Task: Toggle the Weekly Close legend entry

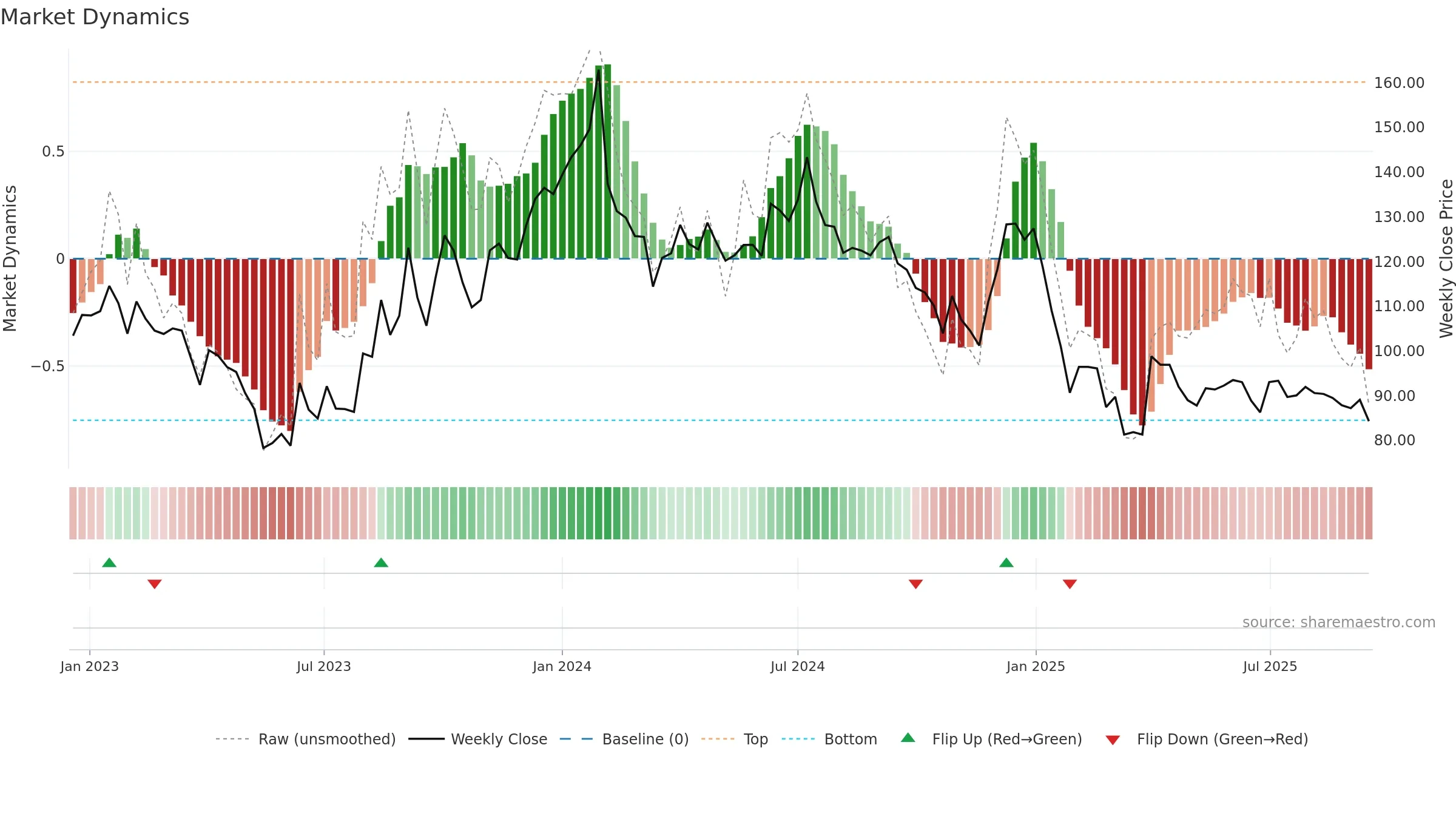Action: pyautogui.click(x=478, y=739)
